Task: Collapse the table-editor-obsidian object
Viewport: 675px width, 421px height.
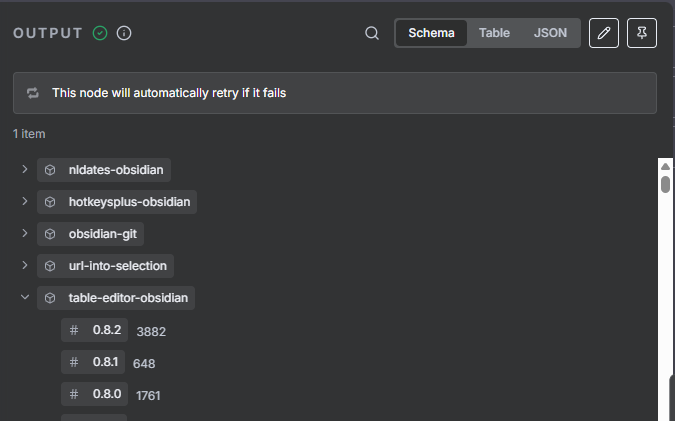Action: (x=25, y=297)
